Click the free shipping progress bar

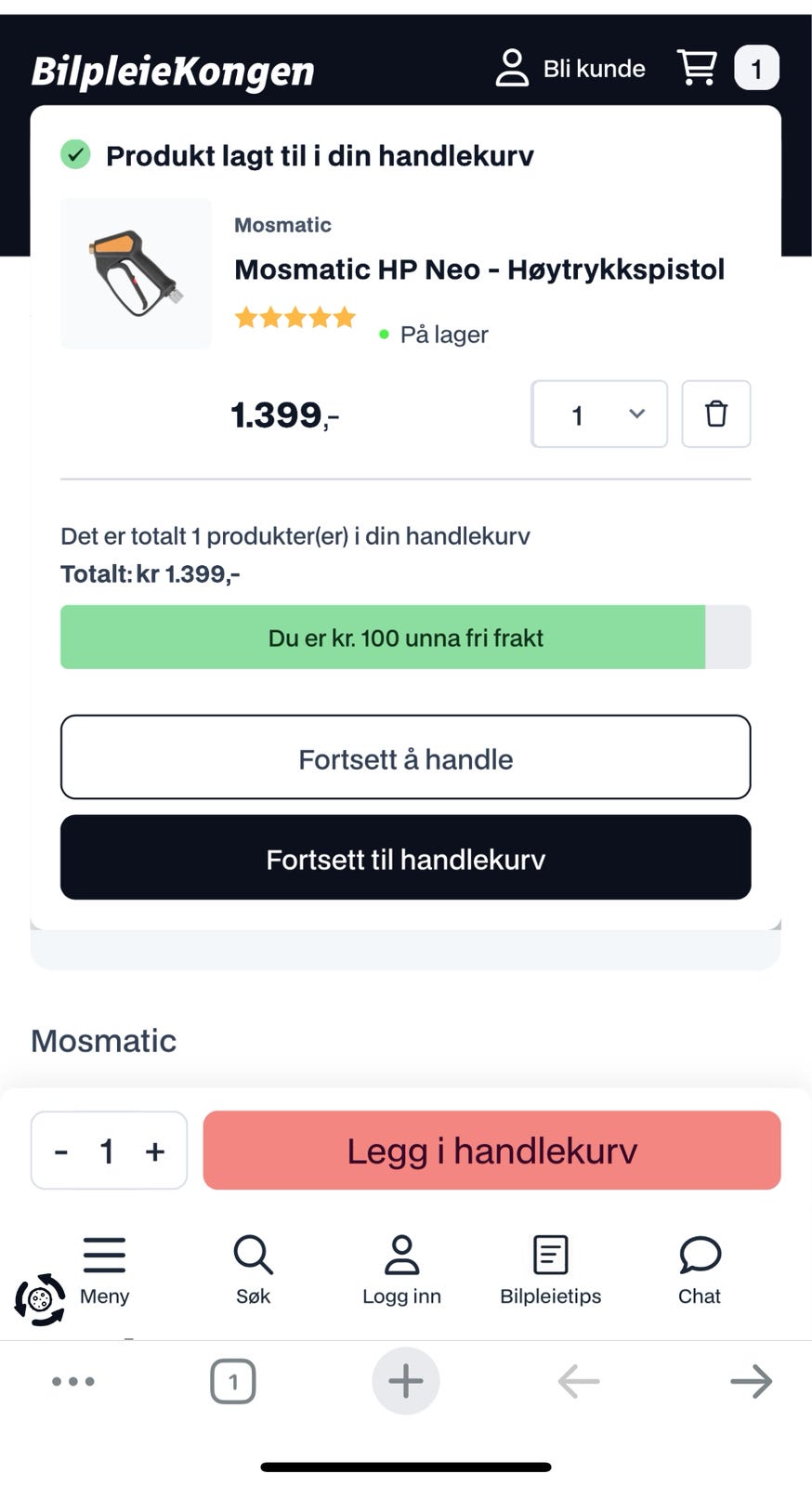406,638
